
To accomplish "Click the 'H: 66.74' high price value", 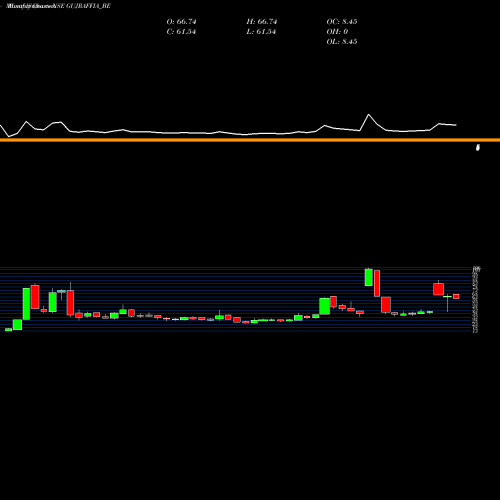I will point(262,22).
